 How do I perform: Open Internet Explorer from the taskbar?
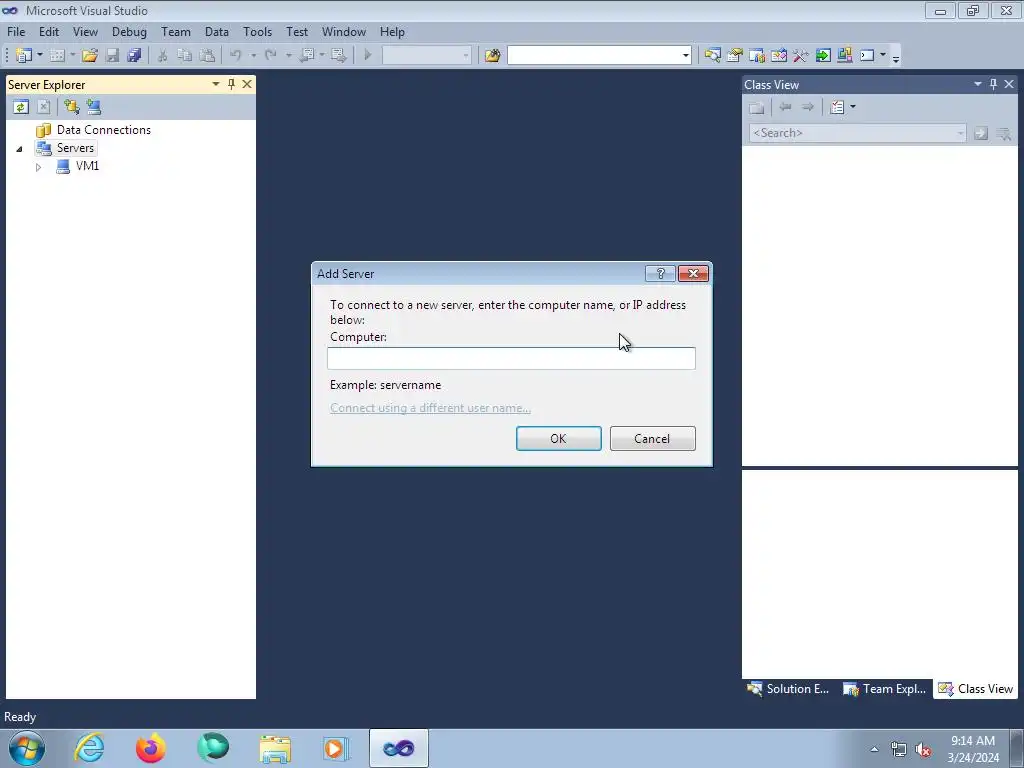point(89,748)
